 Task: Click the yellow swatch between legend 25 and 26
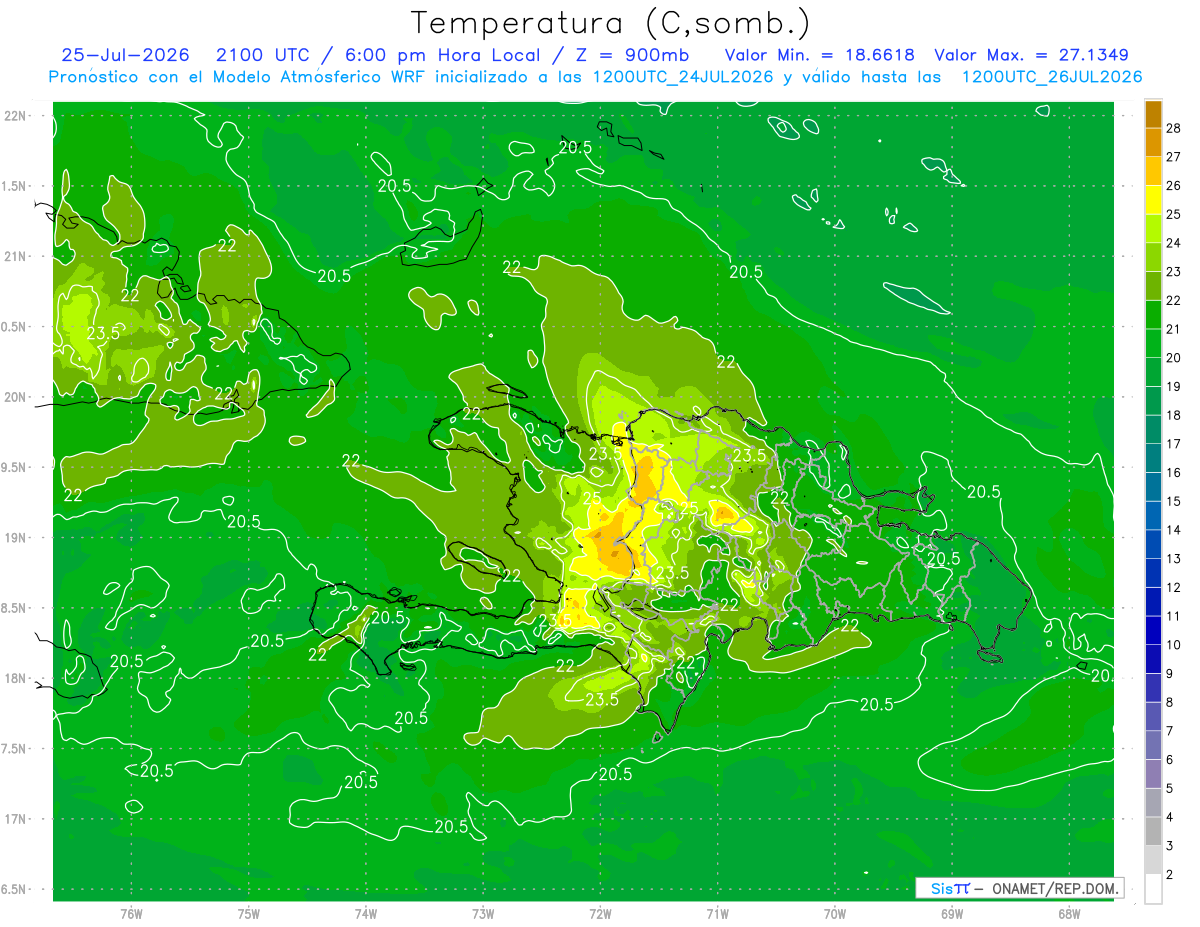click(1153, 200)
